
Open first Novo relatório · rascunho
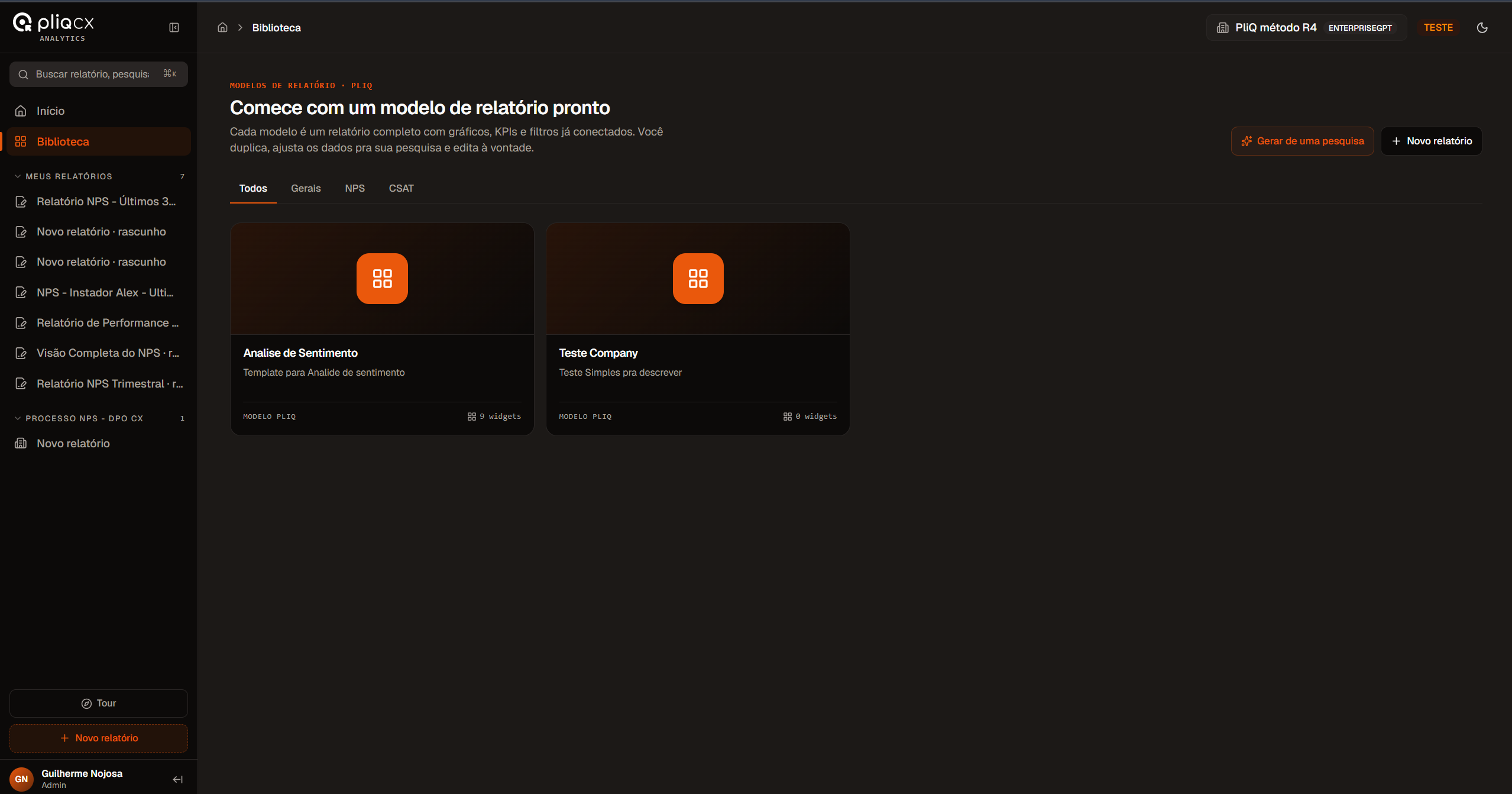pyautogui.click(x=99, y=232)
